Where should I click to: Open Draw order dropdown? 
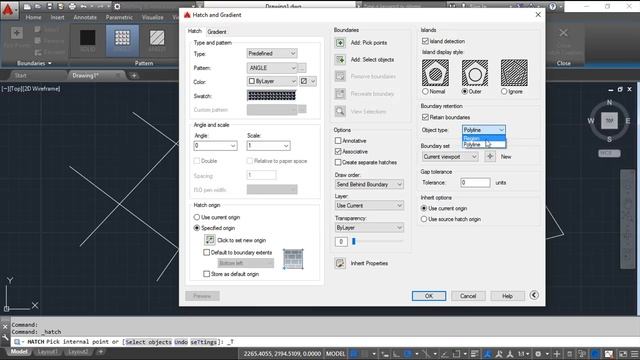(369, 184)
